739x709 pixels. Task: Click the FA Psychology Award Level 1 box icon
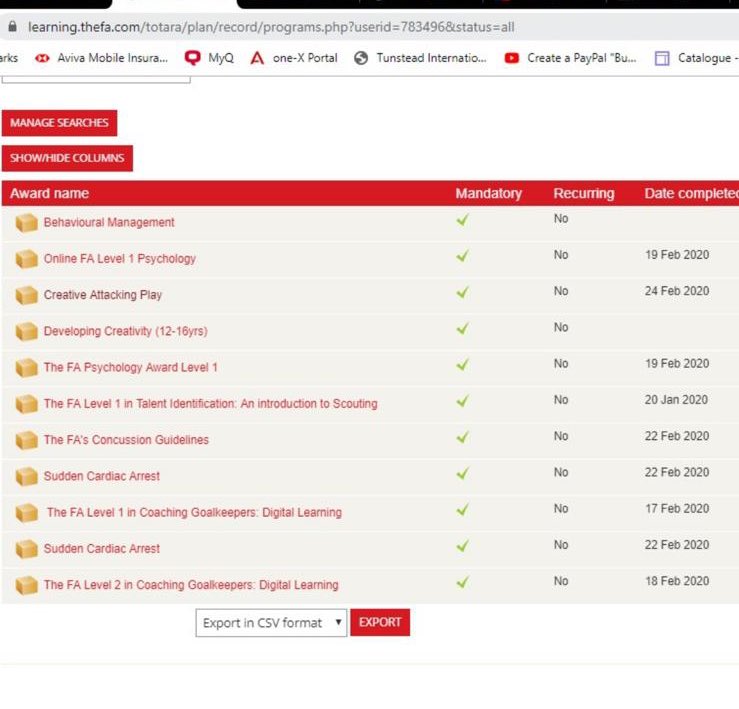(26, 368)
